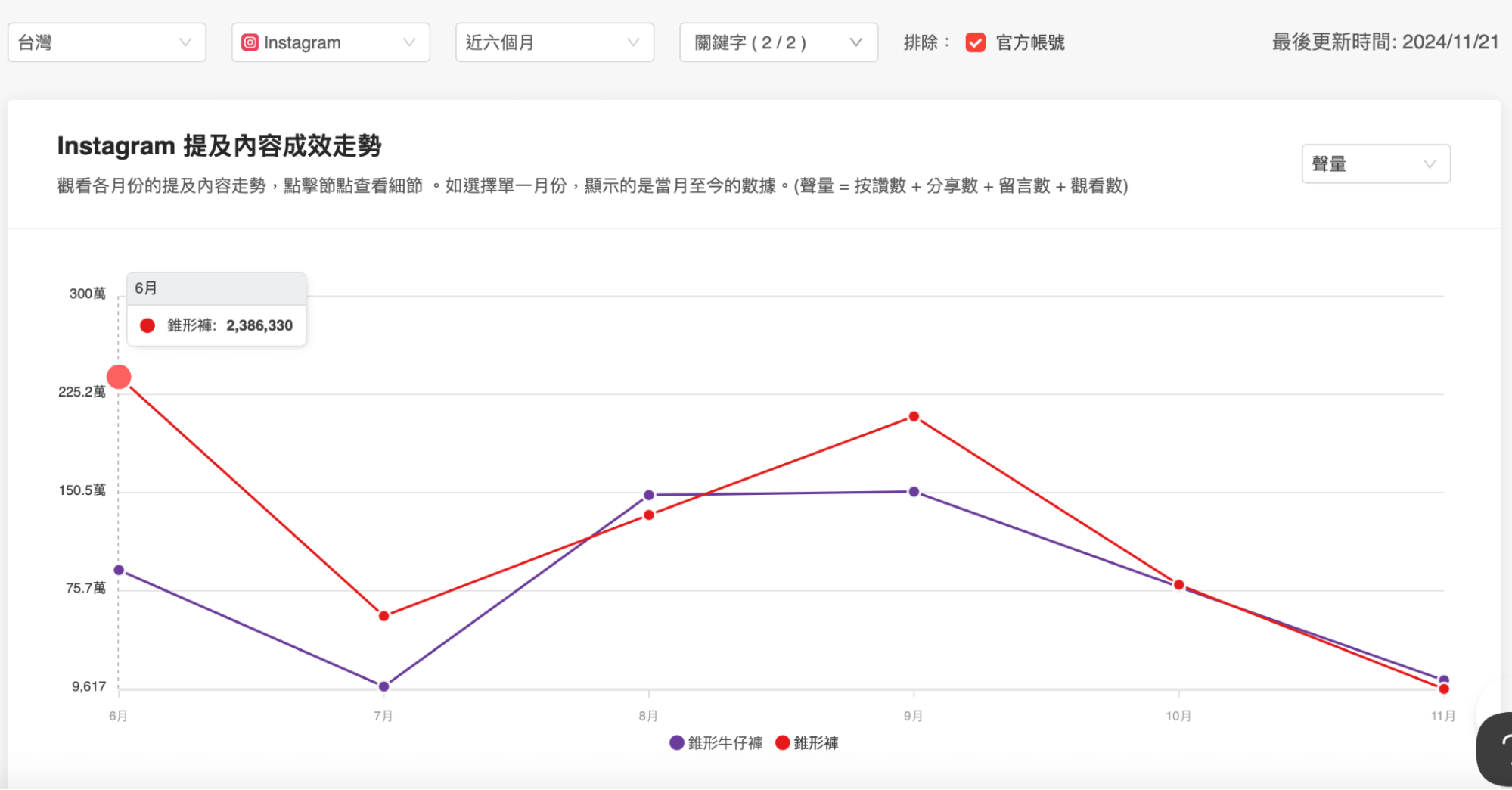This screenshot has height=790, width=1512.
Task: Toggle 錐形褲 series in chart legend
Action: pyautogui.click(x=807, y=743)
